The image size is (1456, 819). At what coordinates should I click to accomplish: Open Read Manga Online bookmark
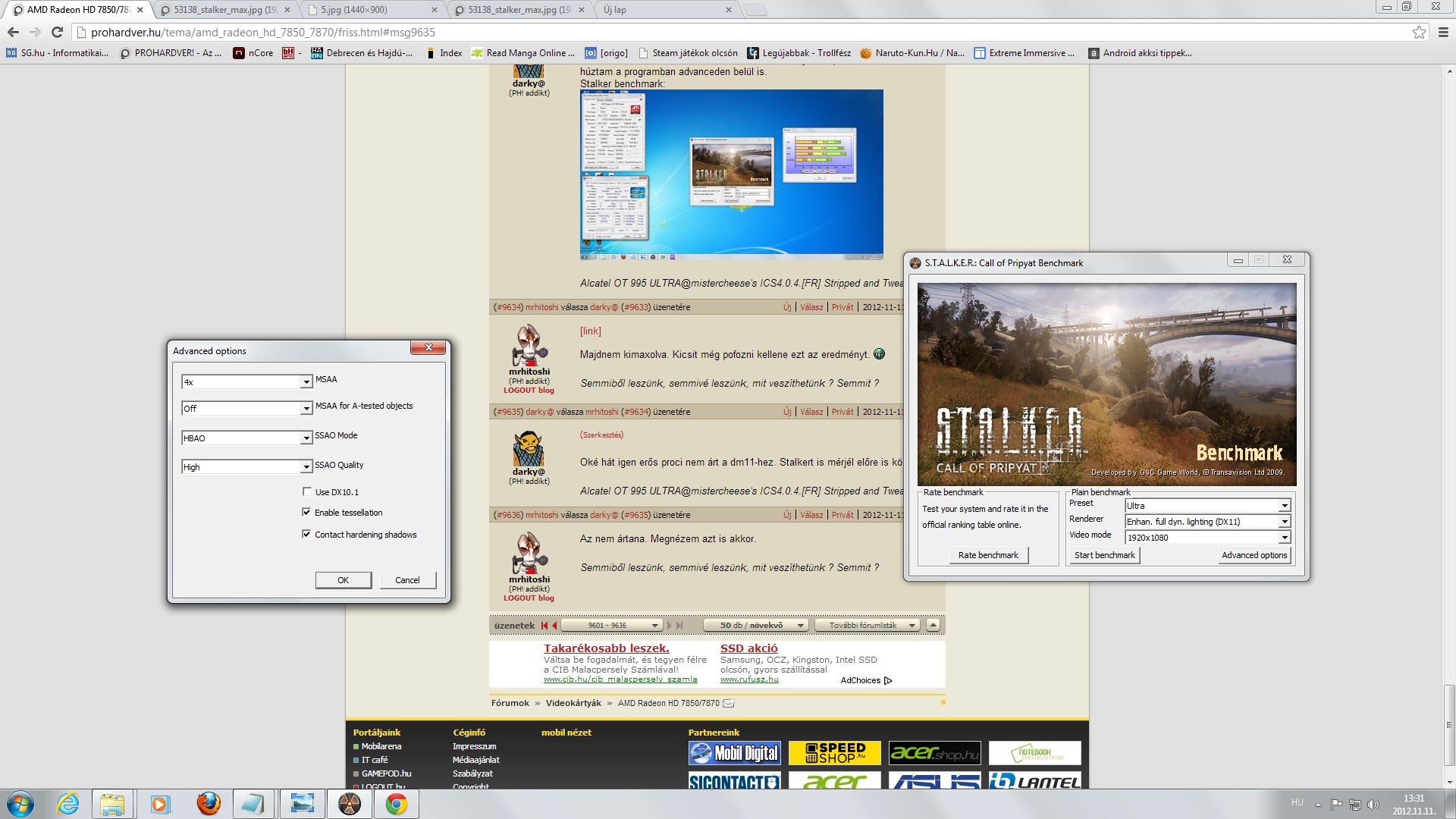pos(523,53)
